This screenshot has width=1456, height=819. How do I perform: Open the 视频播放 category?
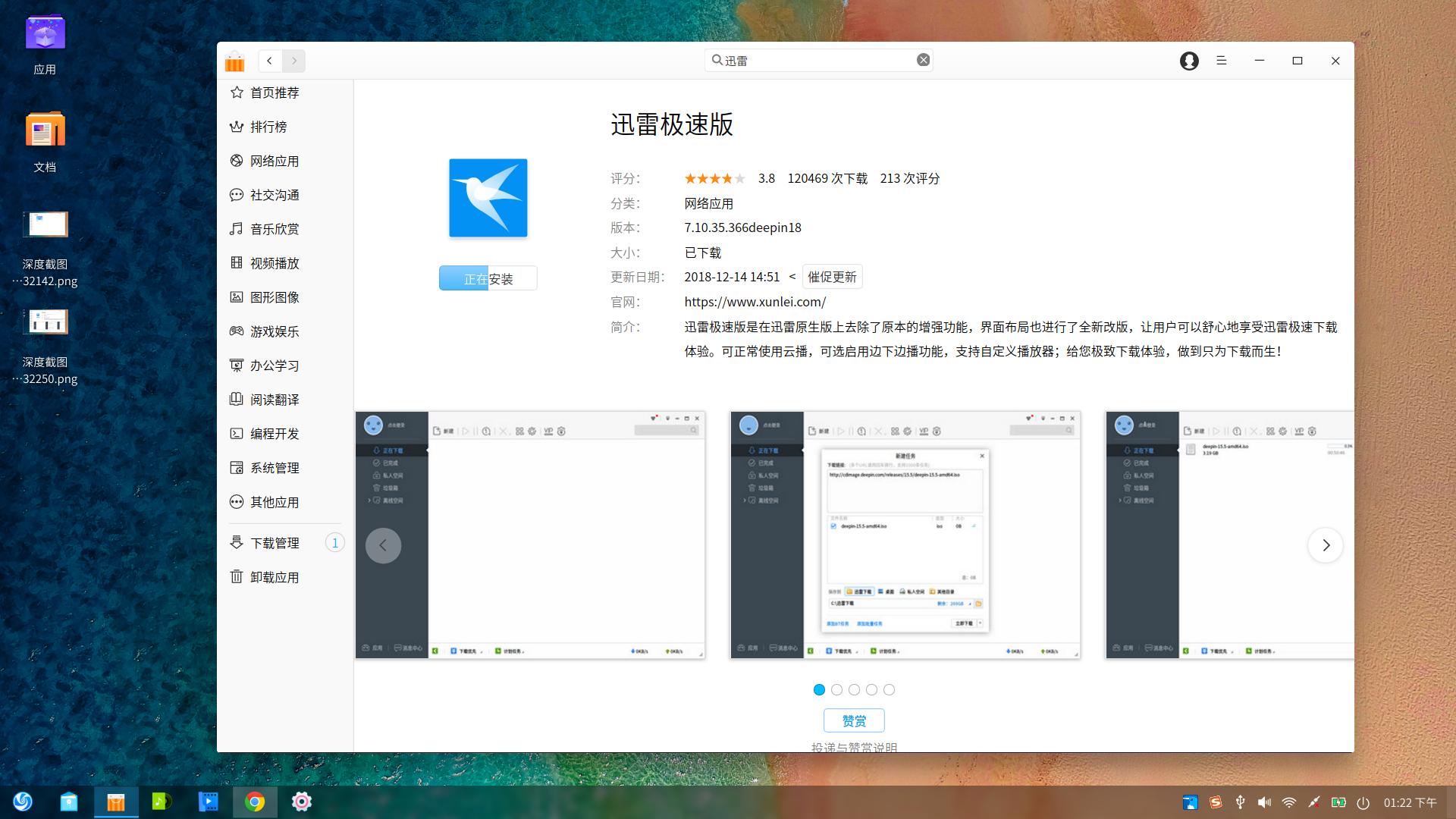[274, 263]
